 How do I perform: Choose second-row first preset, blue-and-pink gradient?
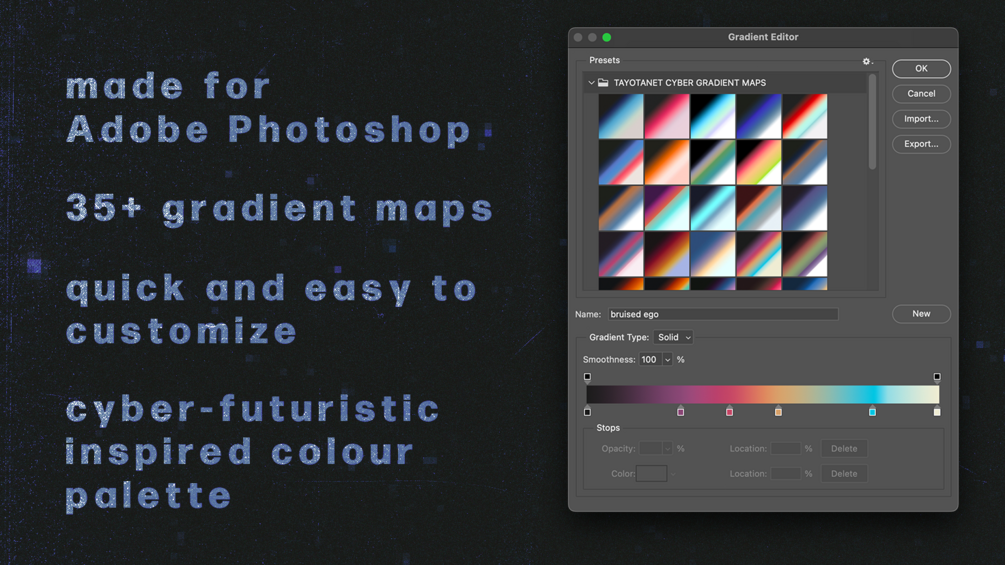pyautogui.click(x=621, y=163)
